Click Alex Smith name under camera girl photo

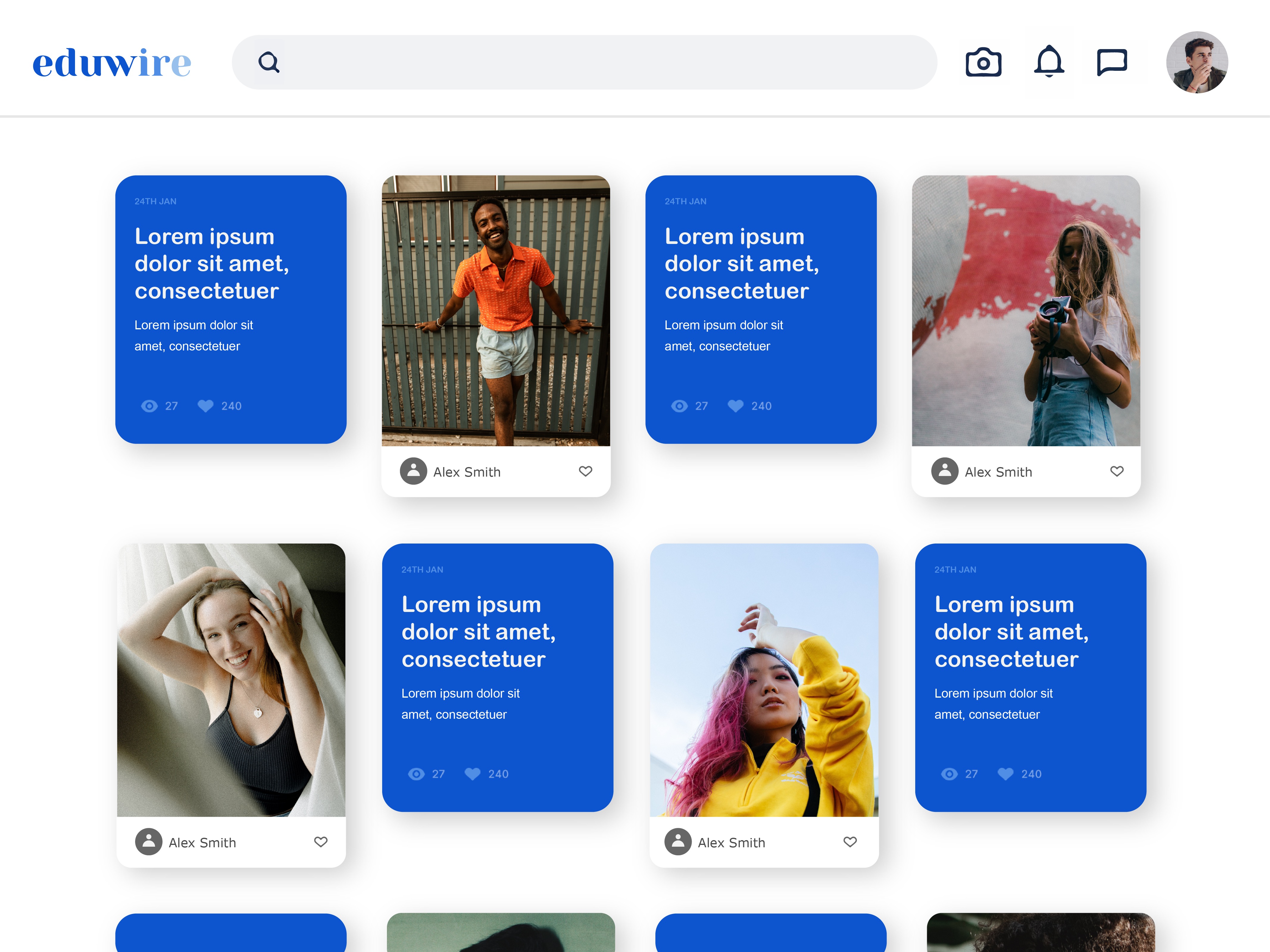pos(998,472)
